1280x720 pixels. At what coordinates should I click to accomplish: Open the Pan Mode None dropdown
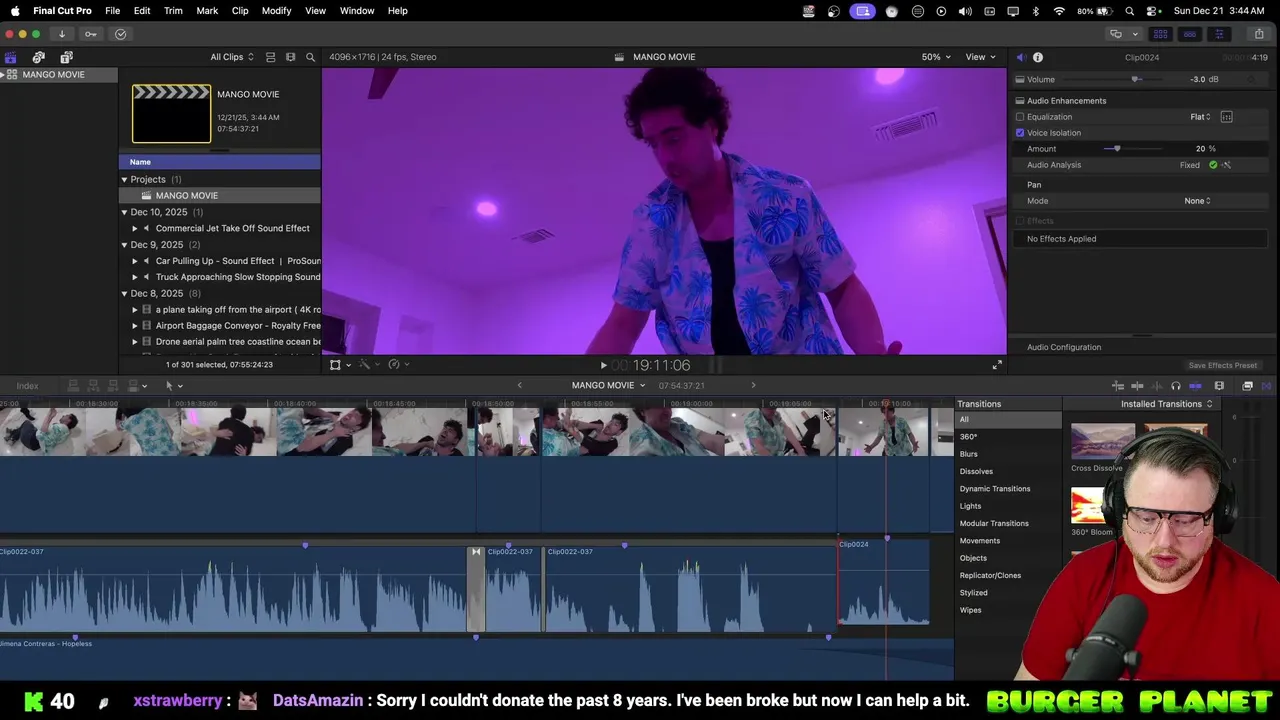coord(1197,201)
